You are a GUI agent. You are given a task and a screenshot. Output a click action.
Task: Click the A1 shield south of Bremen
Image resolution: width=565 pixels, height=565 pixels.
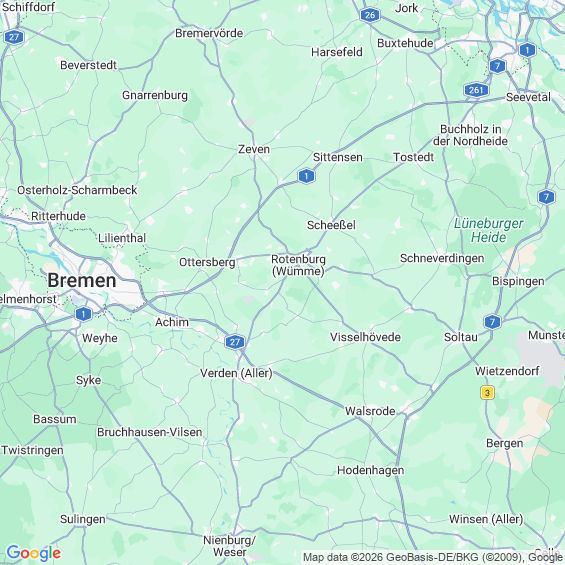coord(83,314)
